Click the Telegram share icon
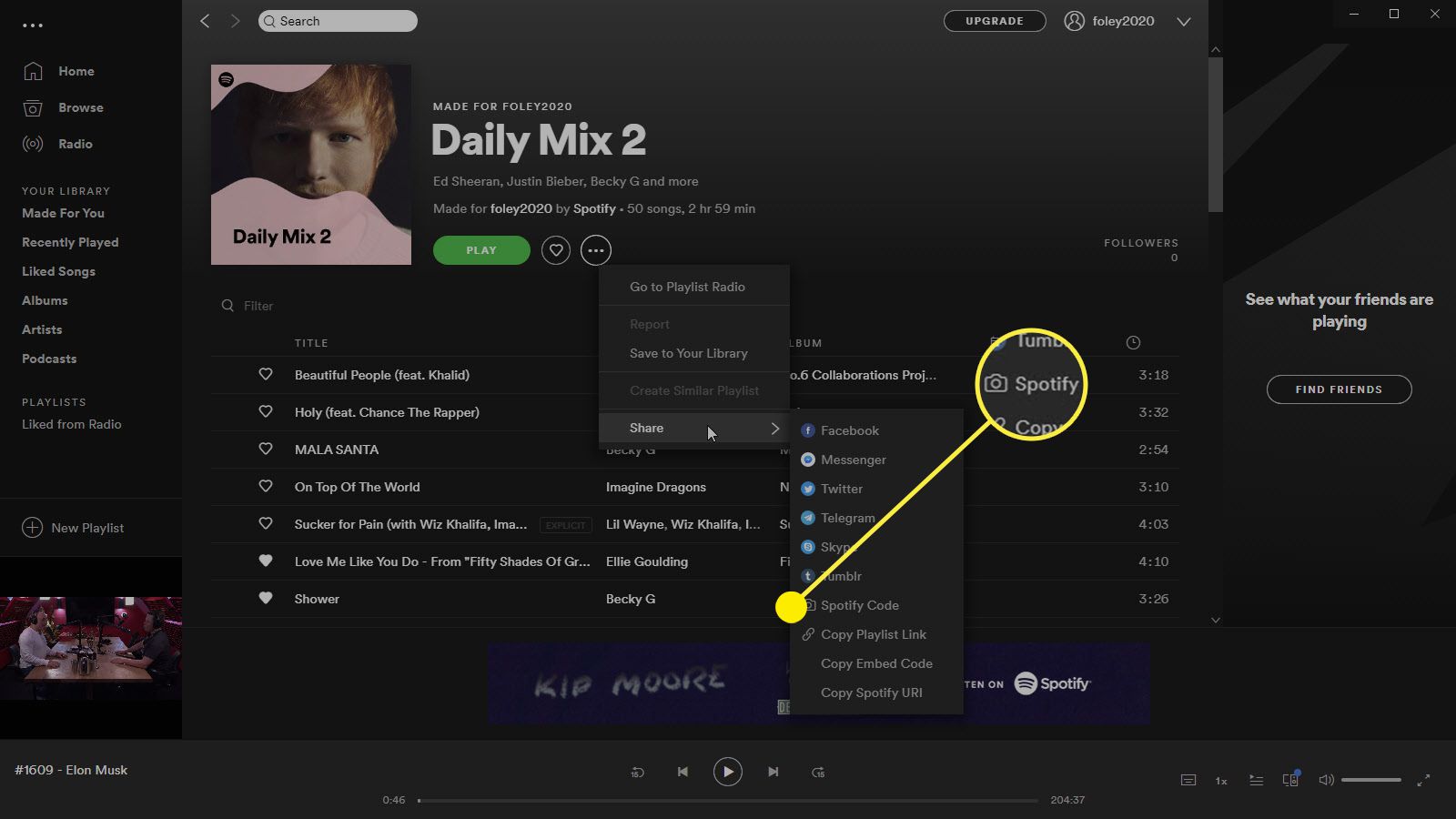Screen dimensions: 1456x819 807,518
